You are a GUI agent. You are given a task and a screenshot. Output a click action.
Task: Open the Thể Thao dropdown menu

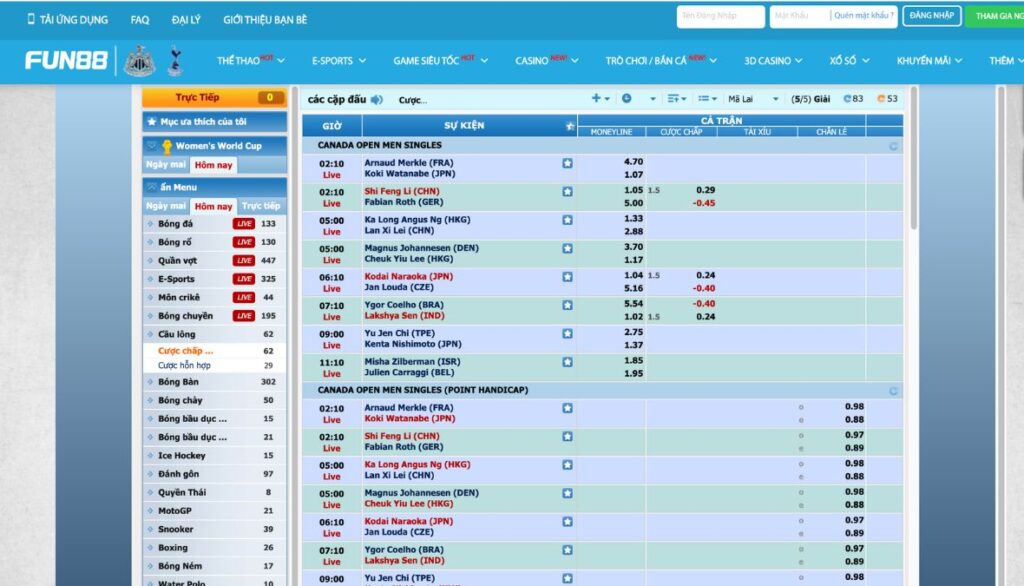250,60
